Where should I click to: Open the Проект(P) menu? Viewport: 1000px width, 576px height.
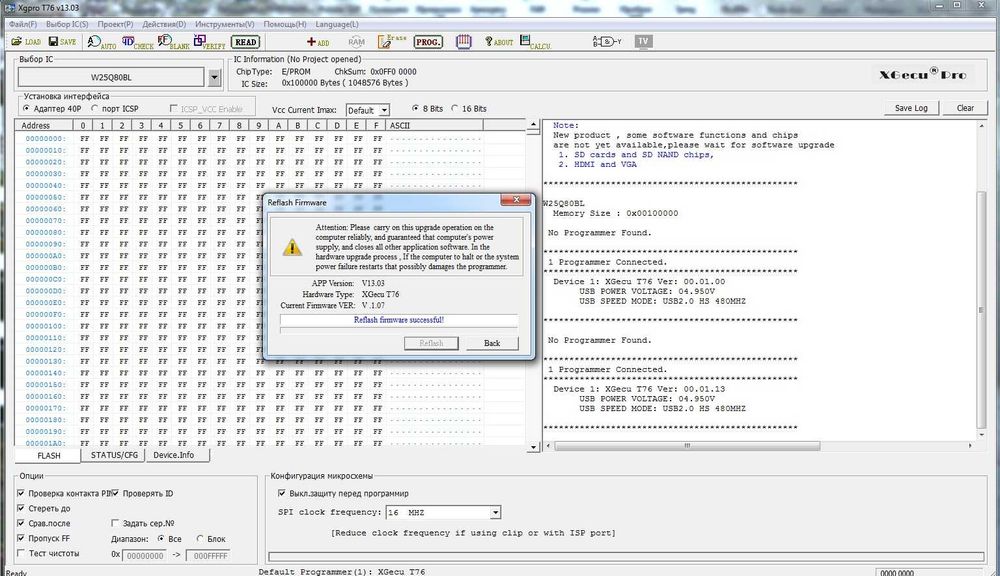pos(115,24)
